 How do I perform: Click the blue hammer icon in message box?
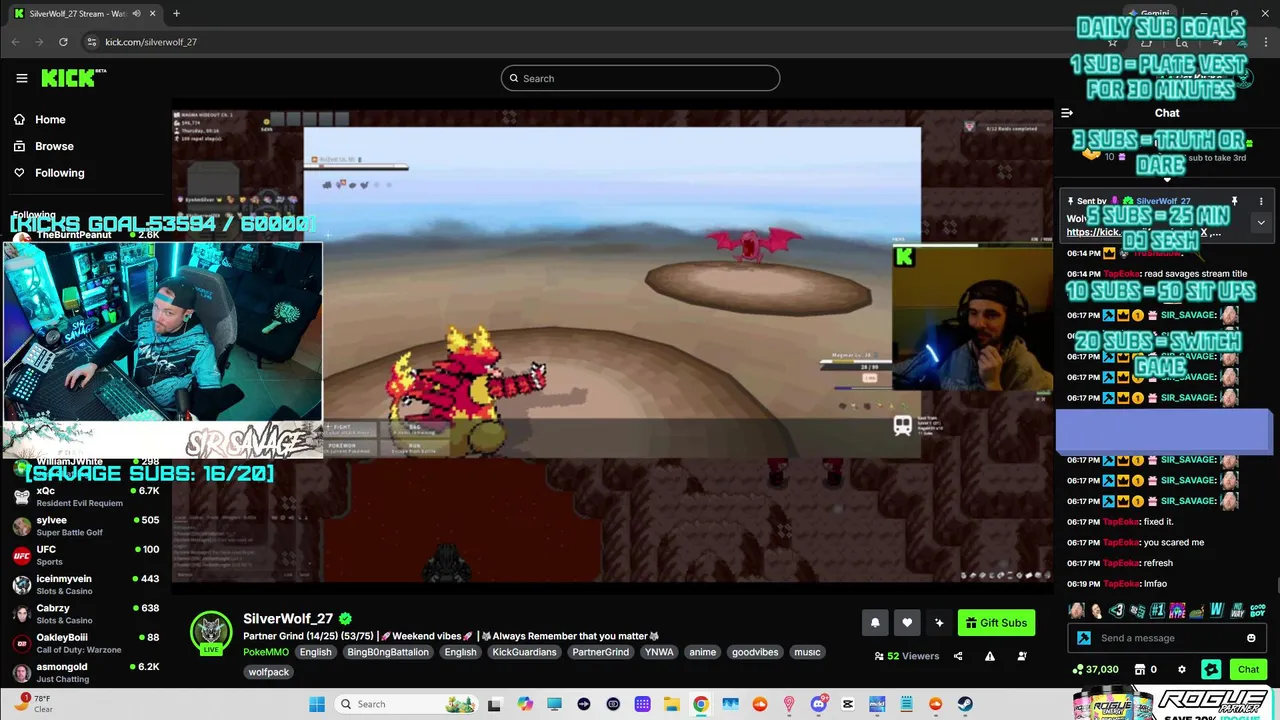(1084, 638)
